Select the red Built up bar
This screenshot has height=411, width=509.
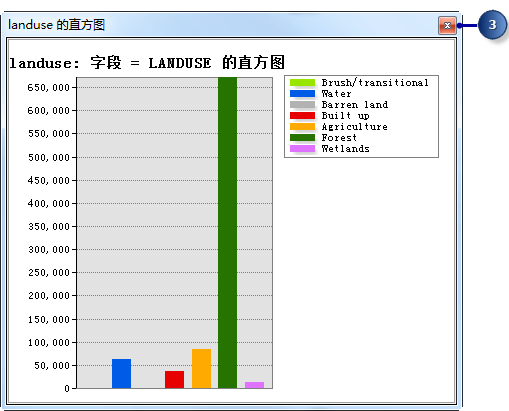coord(174,379)
